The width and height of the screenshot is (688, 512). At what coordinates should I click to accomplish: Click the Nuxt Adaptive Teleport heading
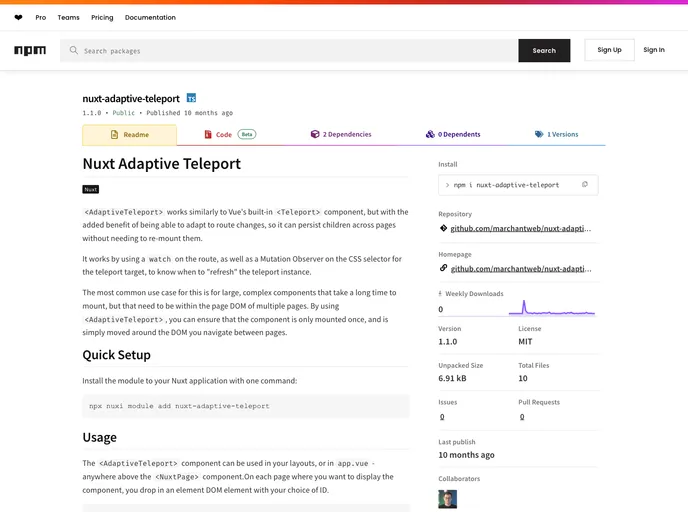pos(161,164)
